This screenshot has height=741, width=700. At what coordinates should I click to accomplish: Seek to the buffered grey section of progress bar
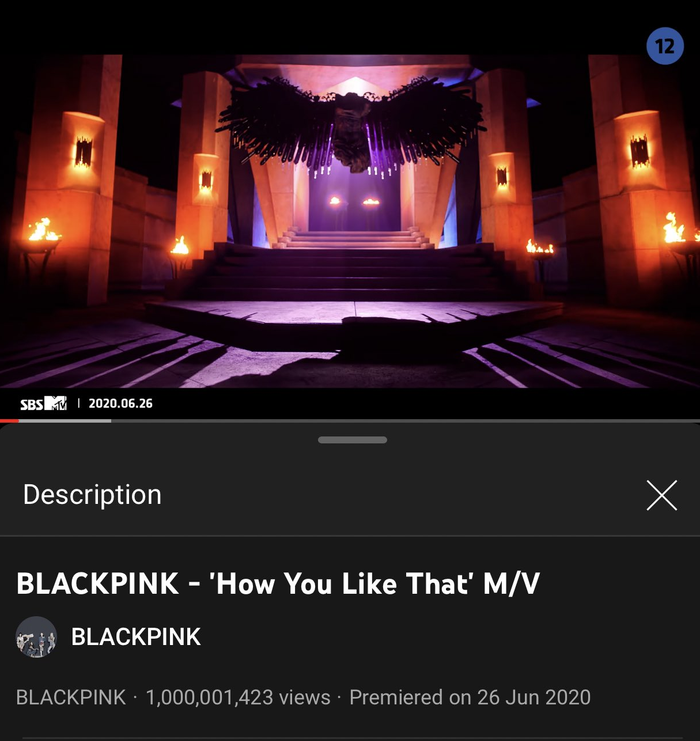[x=65, y=421]
